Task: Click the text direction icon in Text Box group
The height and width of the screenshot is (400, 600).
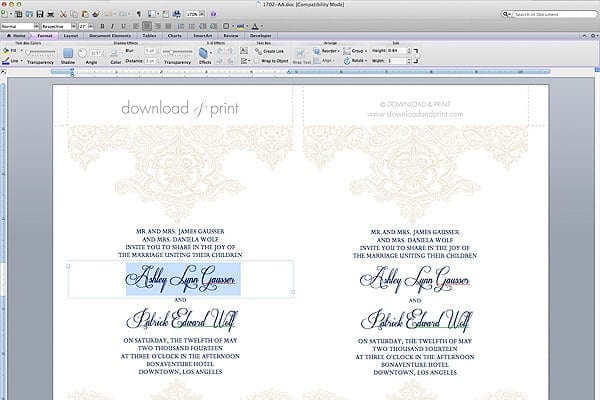Action: pyautogui.click(x=243, y=51)
